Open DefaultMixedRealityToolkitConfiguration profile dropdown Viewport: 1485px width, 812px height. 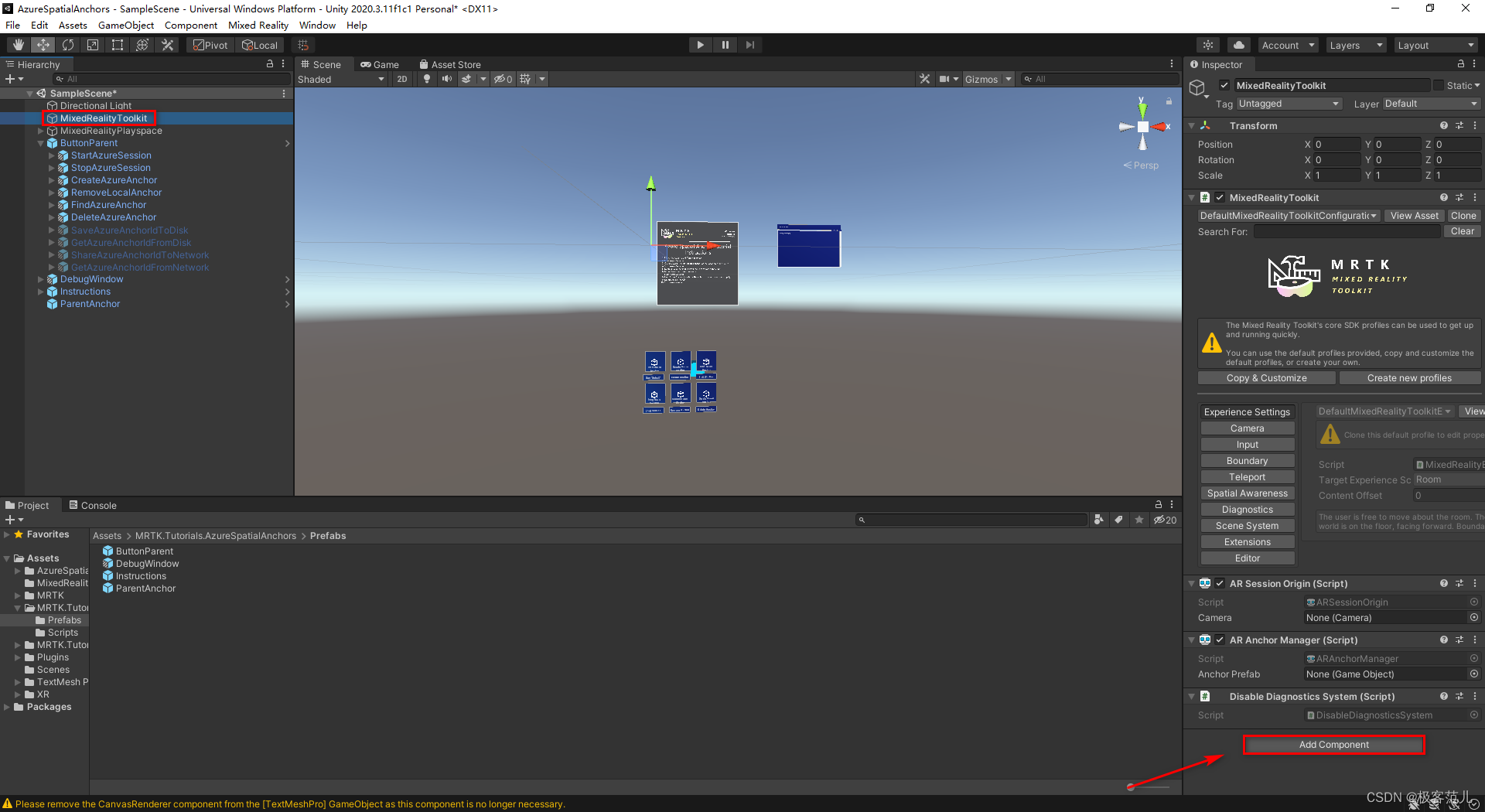(1289, 216)
